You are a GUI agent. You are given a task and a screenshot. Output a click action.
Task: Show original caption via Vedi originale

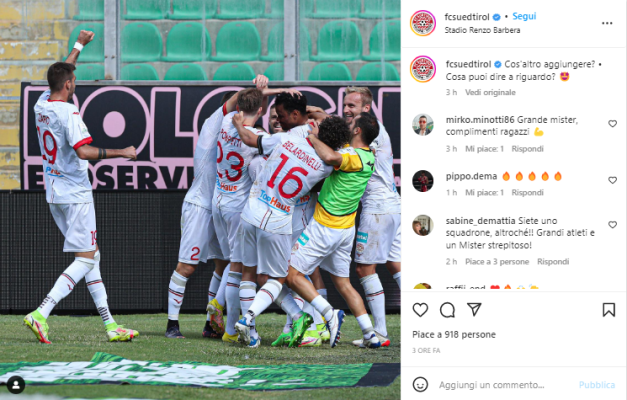(x=490, y=92)
